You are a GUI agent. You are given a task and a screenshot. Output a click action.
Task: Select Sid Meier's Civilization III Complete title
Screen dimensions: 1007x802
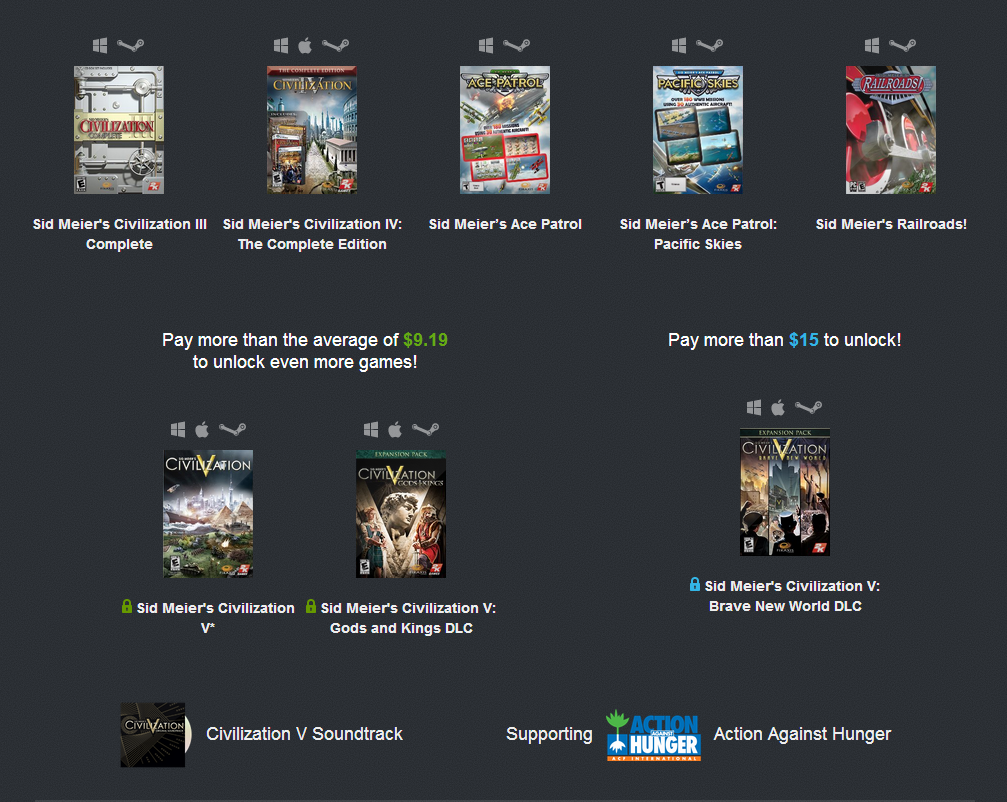(x=119, y=234)
